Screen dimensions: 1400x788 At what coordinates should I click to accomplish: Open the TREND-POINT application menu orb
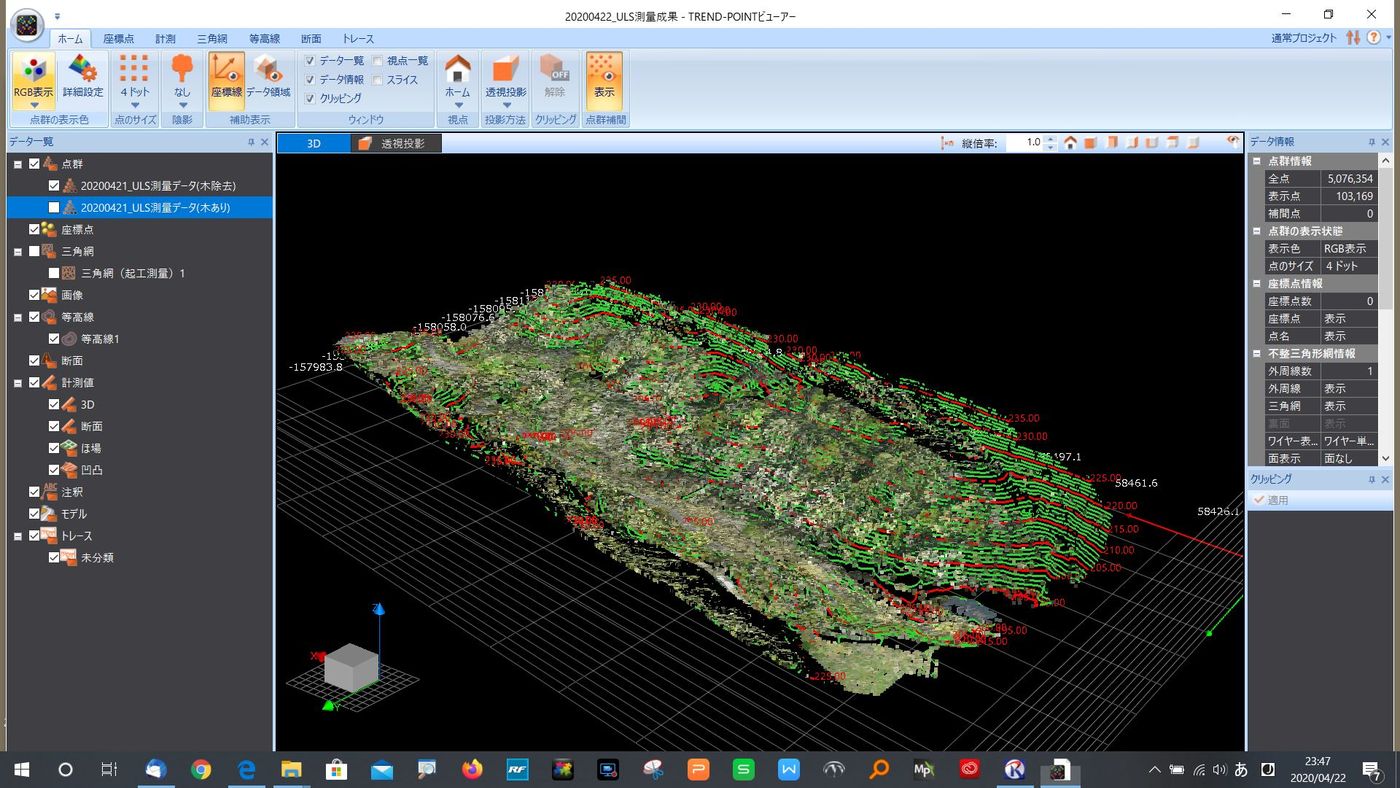coord(27,25)
